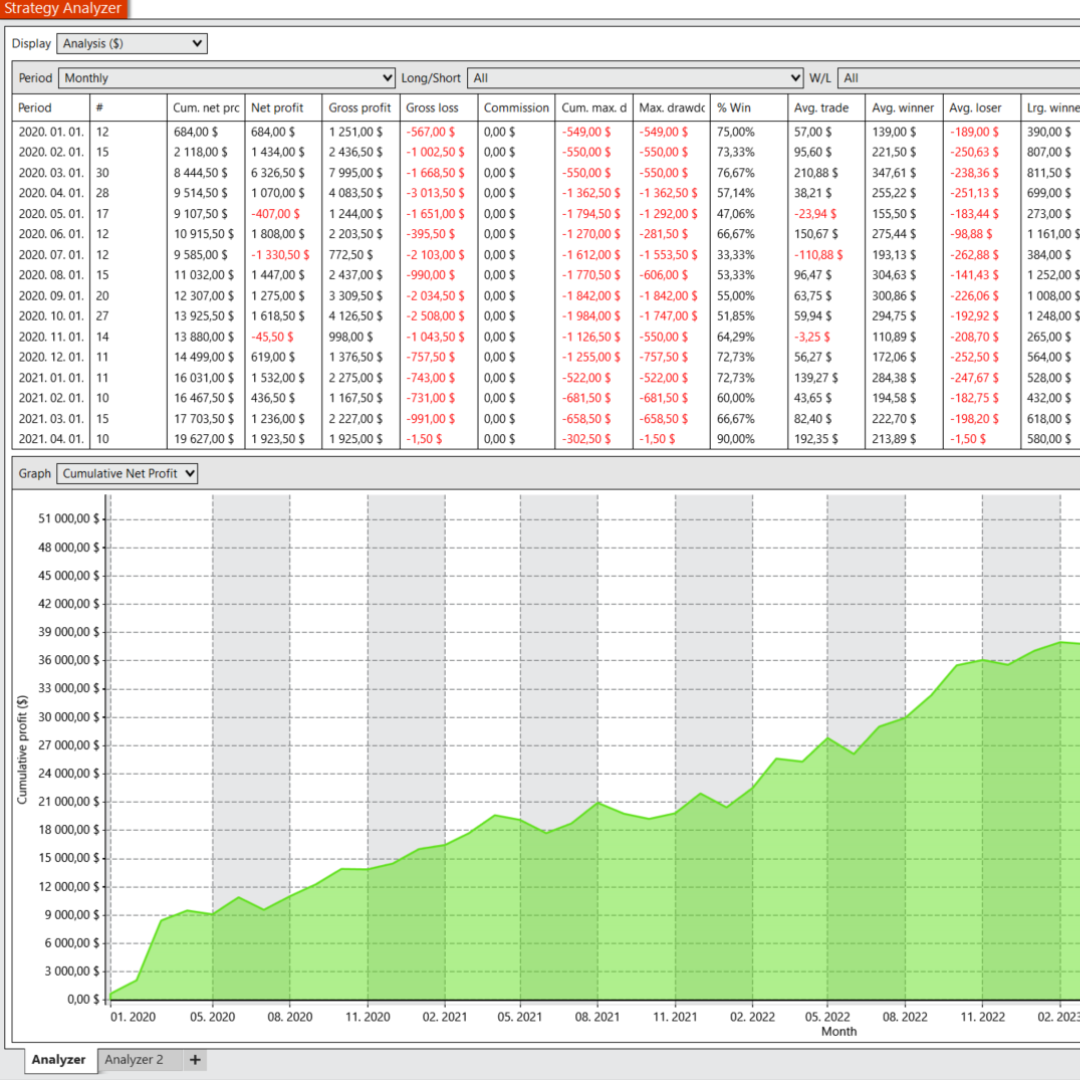Open the Graph selector showing Cumulative Net Profit

(x=130, y=473)
